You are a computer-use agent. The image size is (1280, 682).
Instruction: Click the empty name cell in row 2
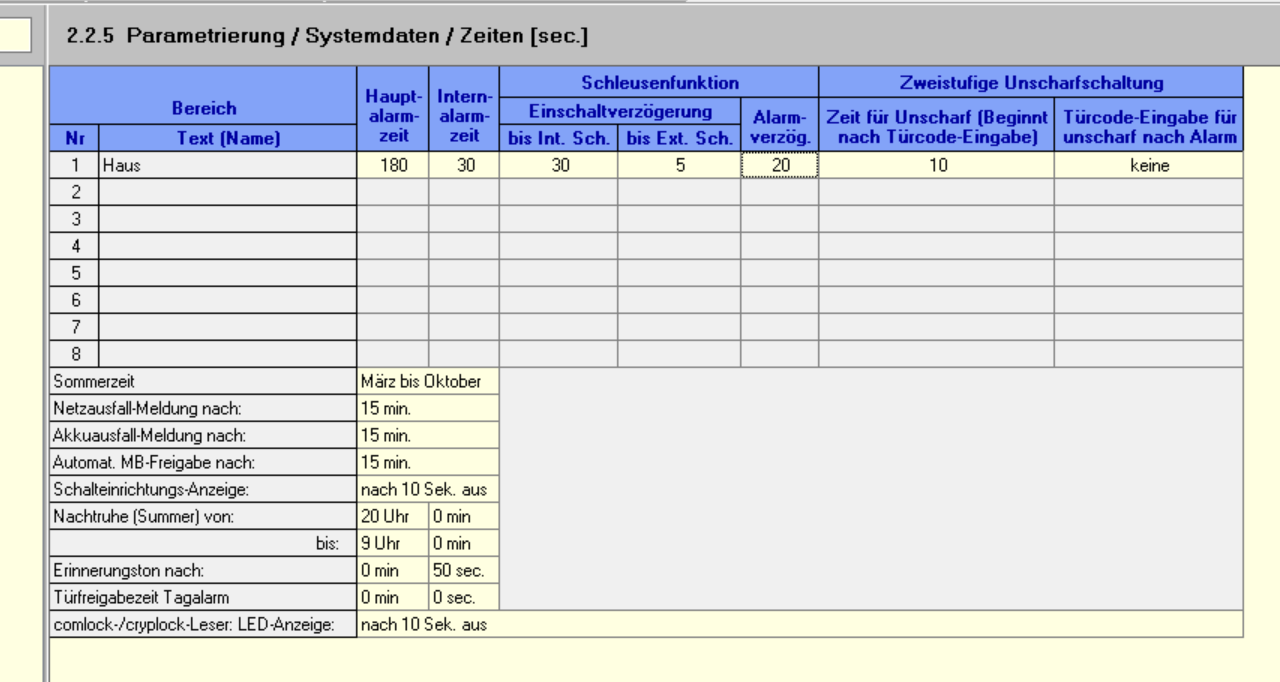(x=227, y=193)
